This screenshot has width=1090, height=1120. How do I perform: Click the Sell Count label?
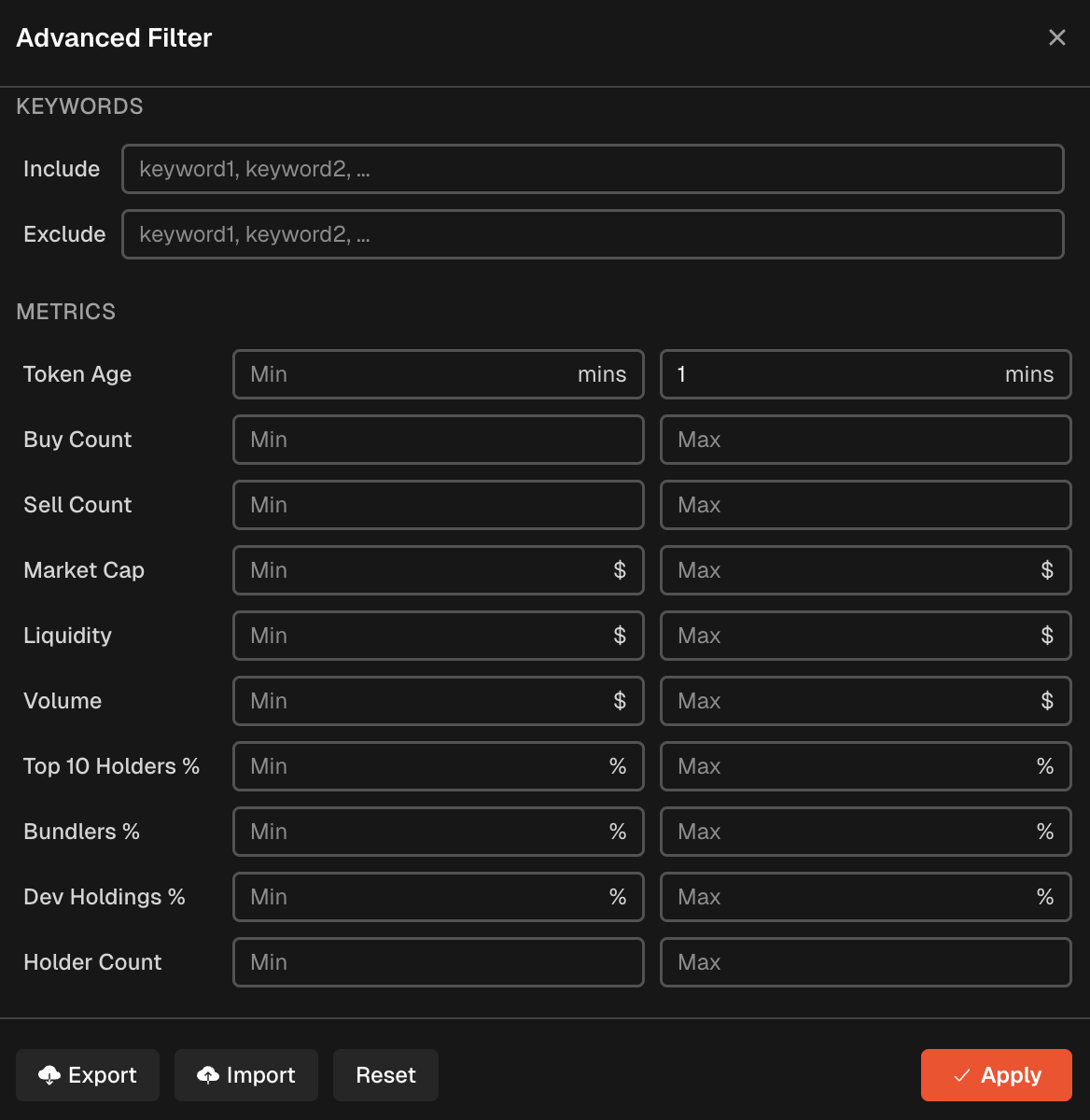click(77, 505)
